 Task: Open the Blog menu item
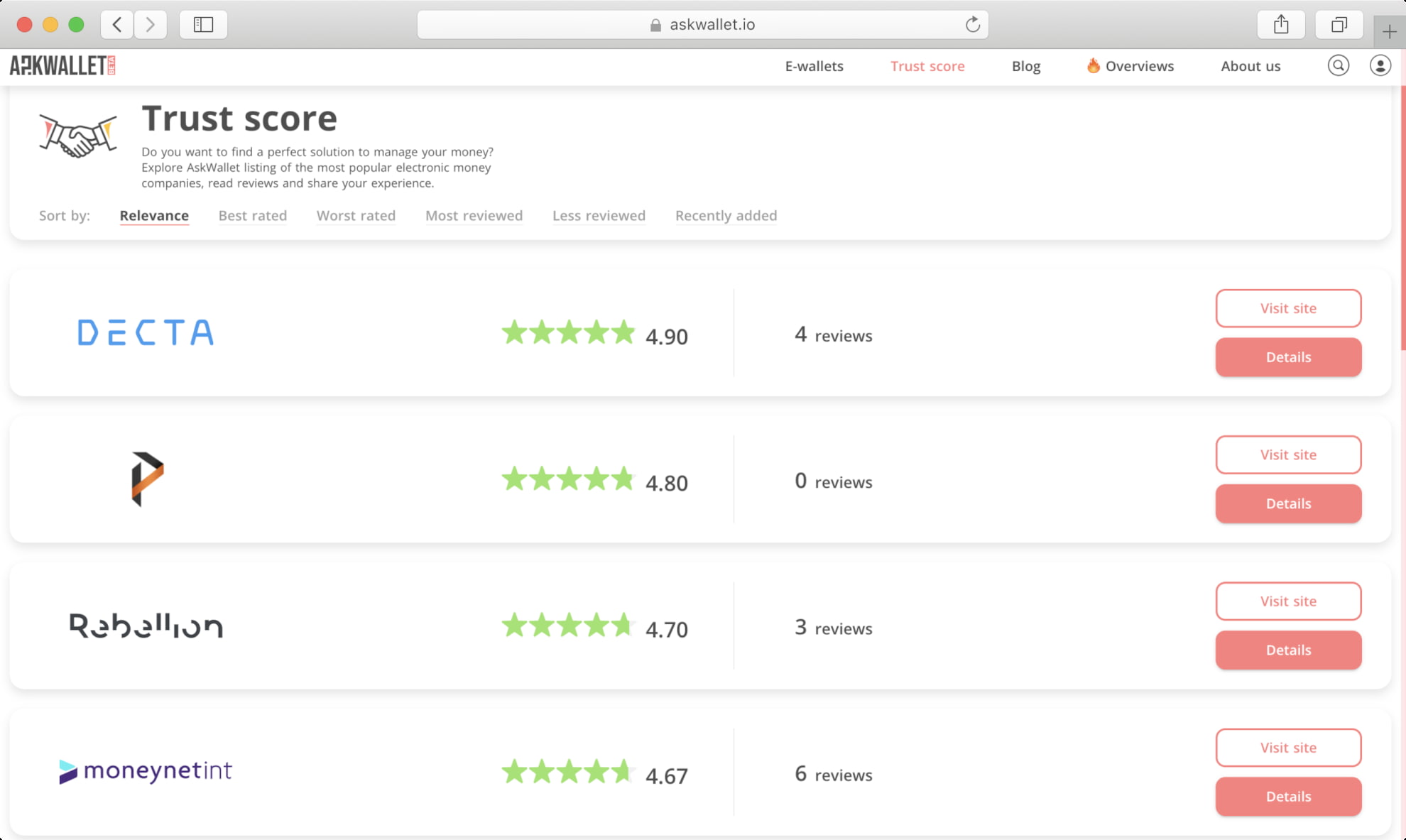pyautogui.click(x=1025, y=66)
